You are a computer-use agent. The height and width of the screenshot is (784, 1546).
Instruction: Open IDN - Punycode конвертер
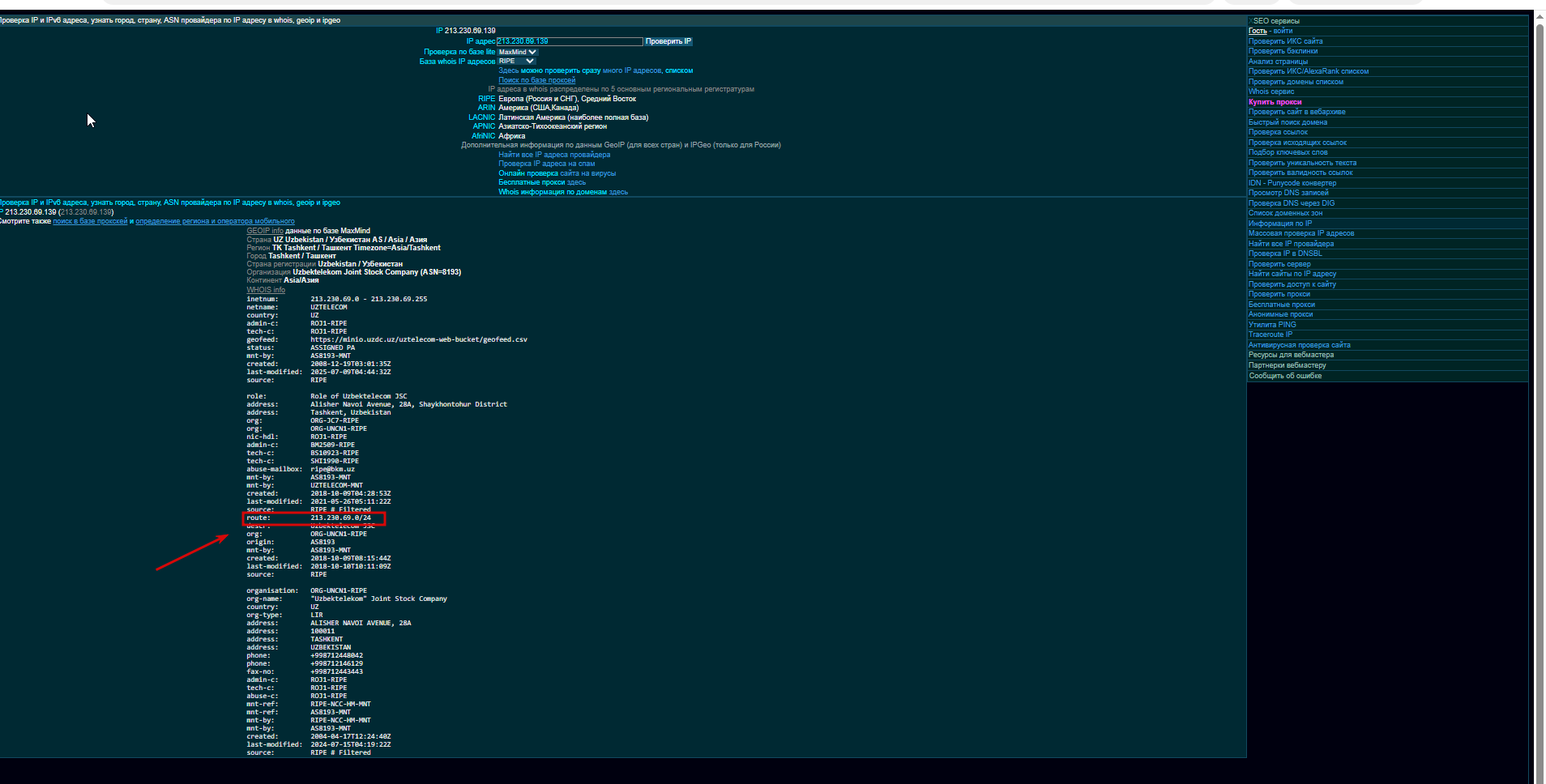[1292, 183]
